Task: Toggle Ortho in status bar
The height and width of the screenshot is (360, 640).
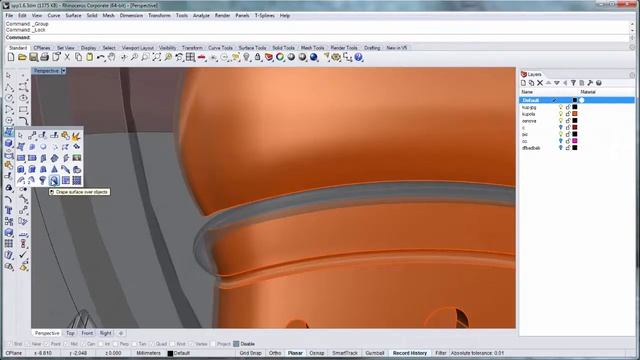Action: point(275,353)
